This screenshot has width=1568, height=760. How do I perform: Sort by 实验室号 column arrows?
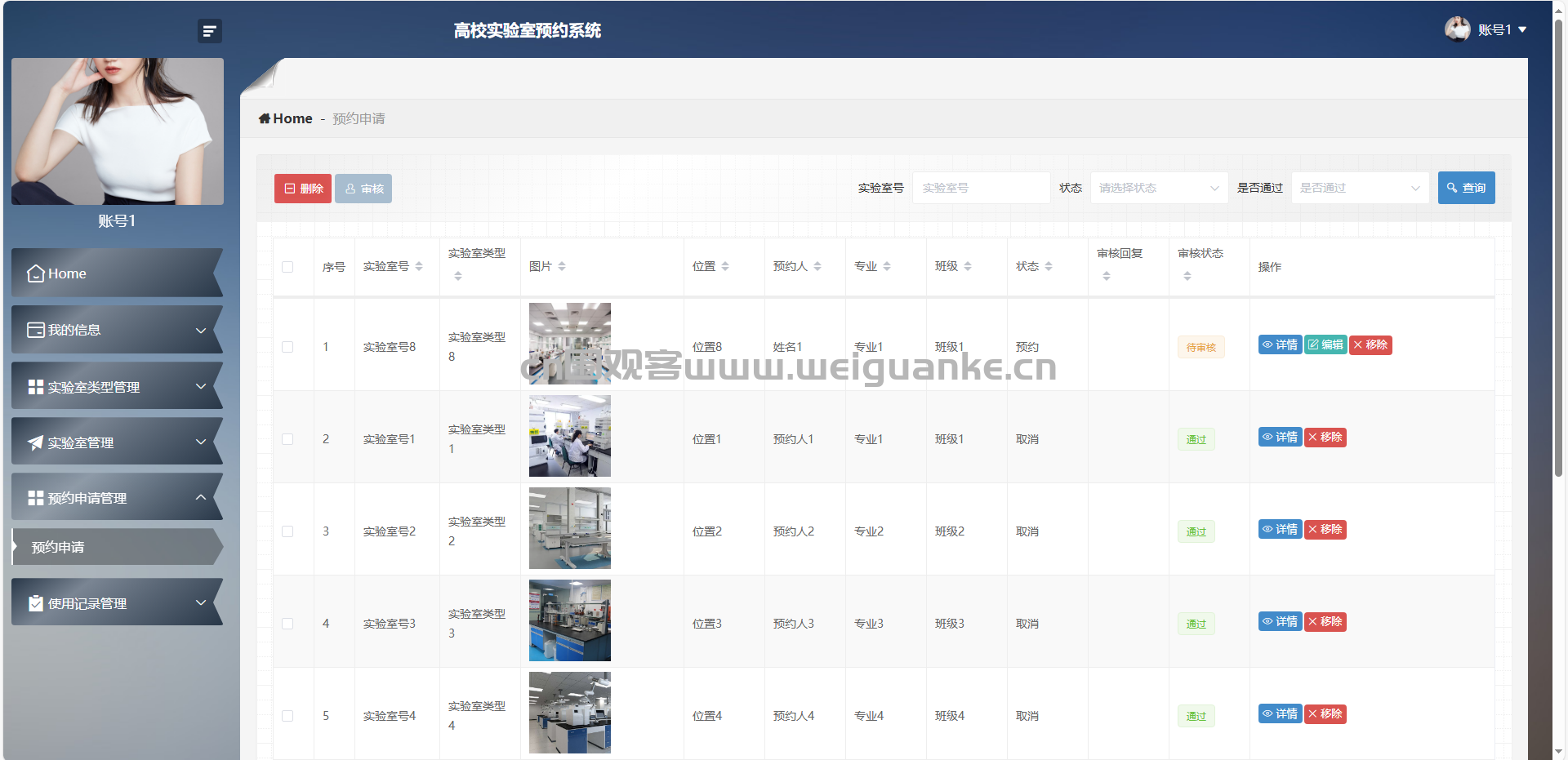pos(419,266)
